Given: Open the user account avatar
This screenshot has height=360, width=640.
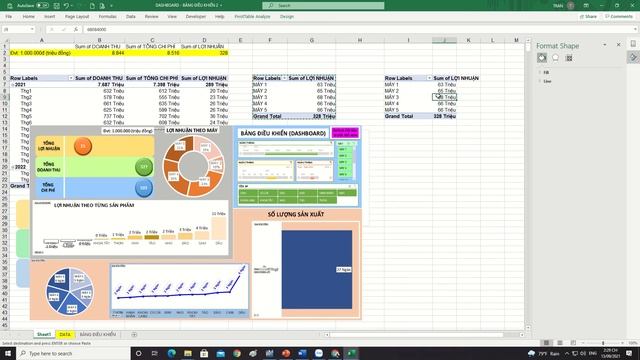Looking at the screenshot, I should tap(571, 6).
